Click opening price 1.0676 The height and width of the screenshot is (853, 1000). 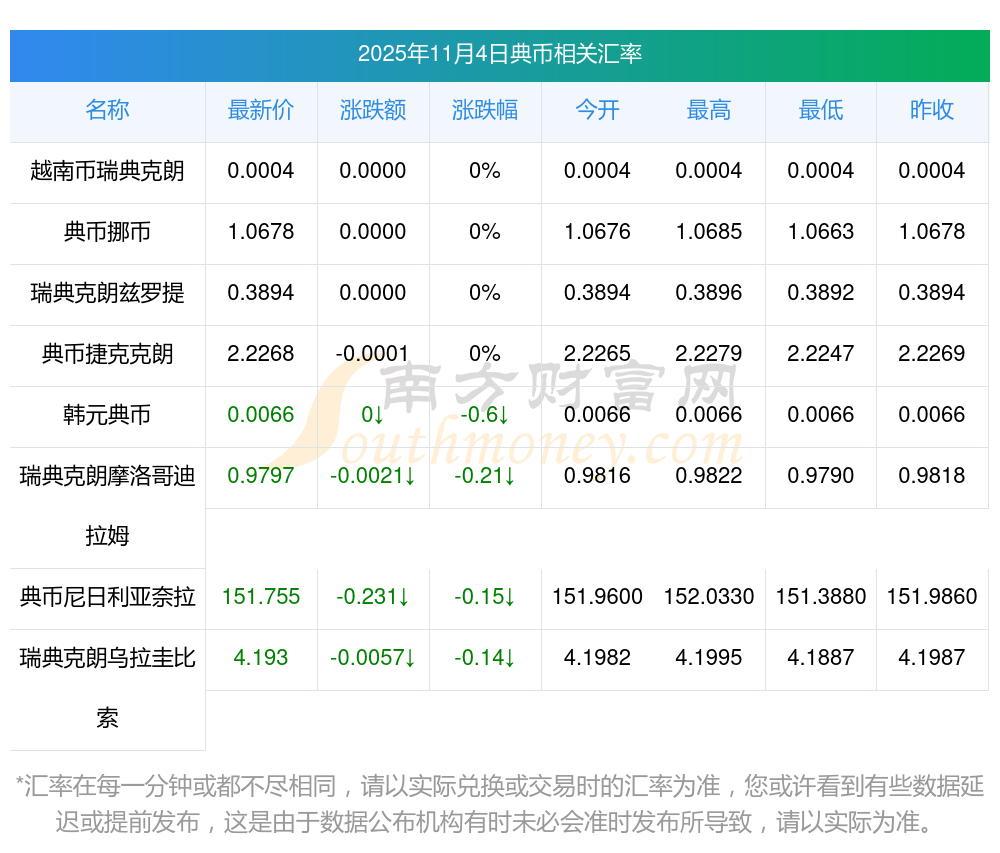point(597,231)
